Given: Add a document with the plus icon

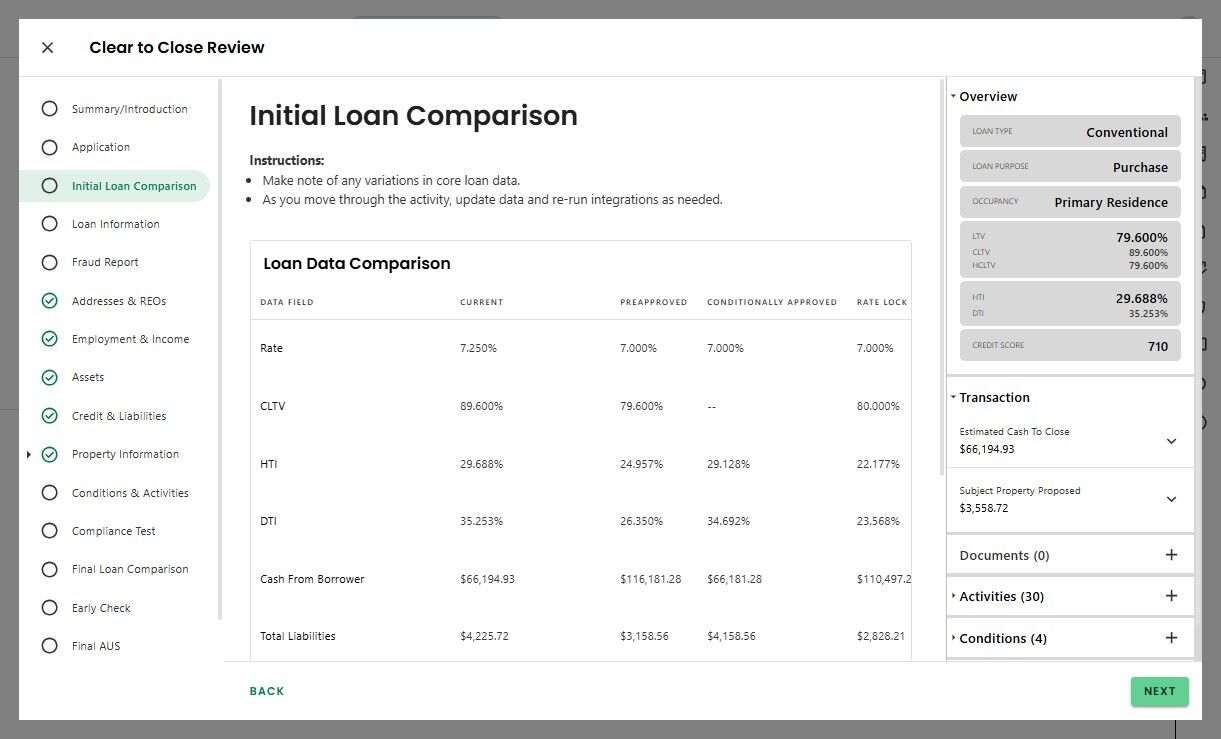Looking at the screenshot, I should pyautogui.click(x=1171, y=555).
